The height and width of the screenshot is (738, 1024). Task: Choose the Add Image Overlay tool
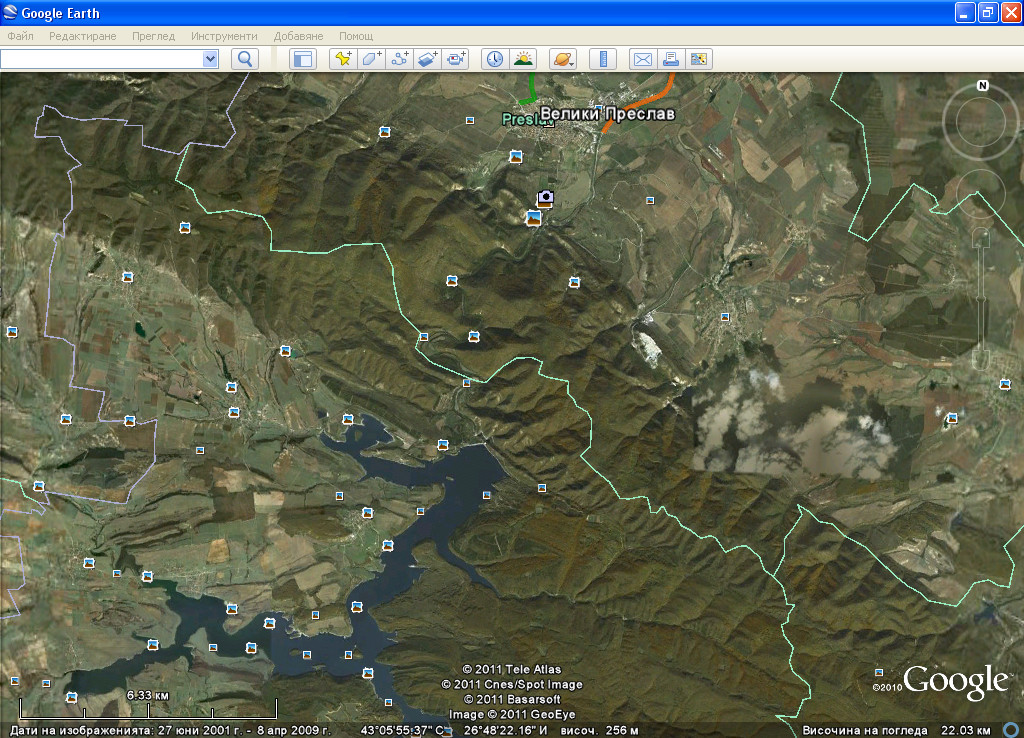pyautogui.click(x=428, y=59)
